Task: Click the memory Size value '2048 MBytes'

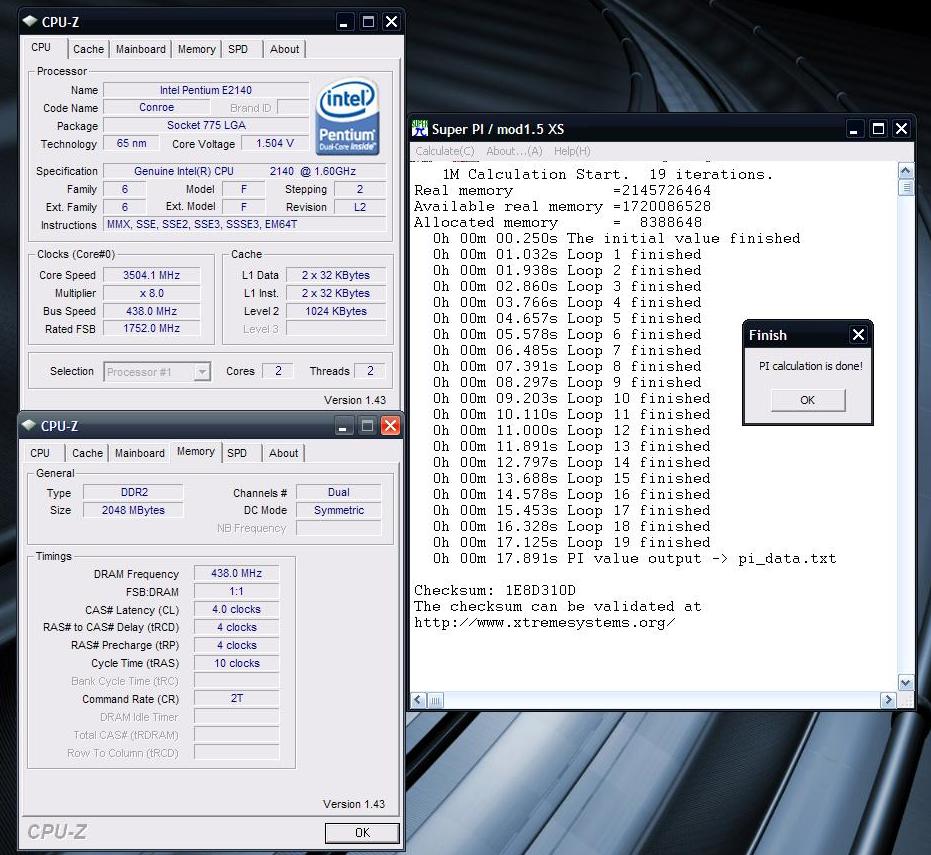Action: tap(134, 510)
